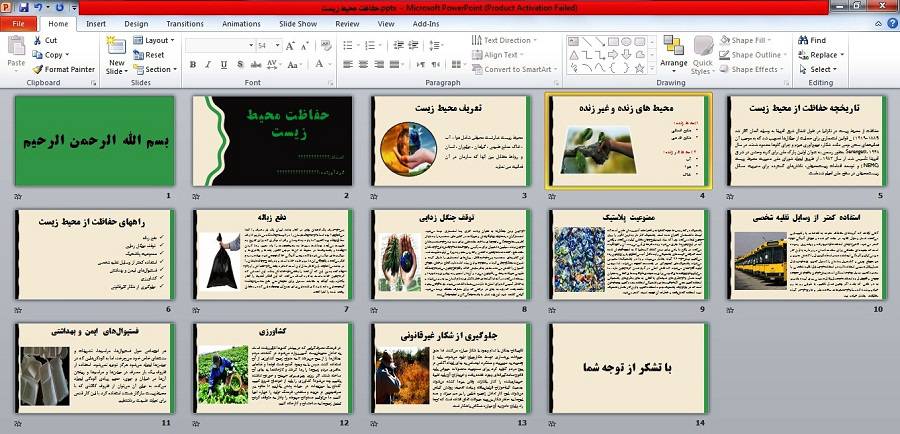Viewport: 900px width, 434px height.
Task: Select slide 7 garbage bag thumbnail
Action: [x=273, y=254]
